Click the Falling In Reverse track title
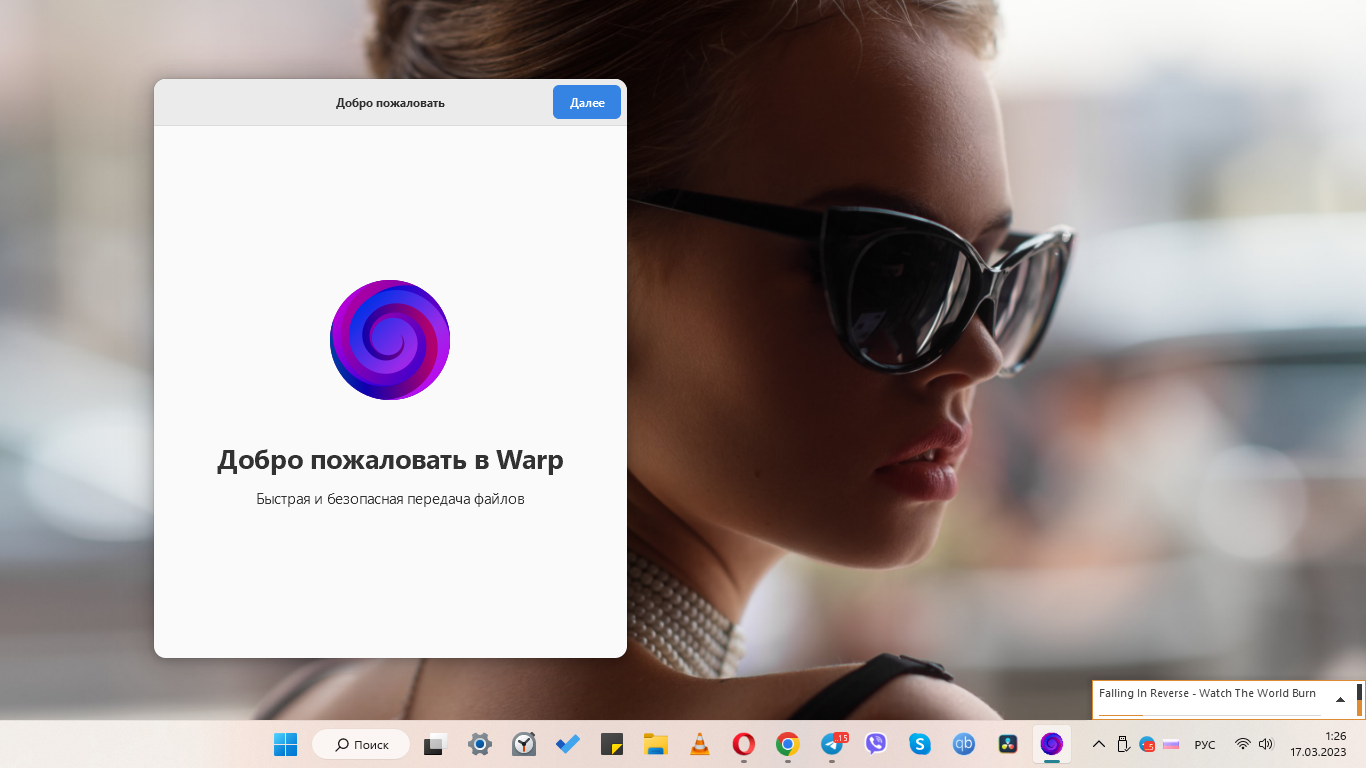The width and height of the screenshot is (1366, 768). click(1207, 693)
